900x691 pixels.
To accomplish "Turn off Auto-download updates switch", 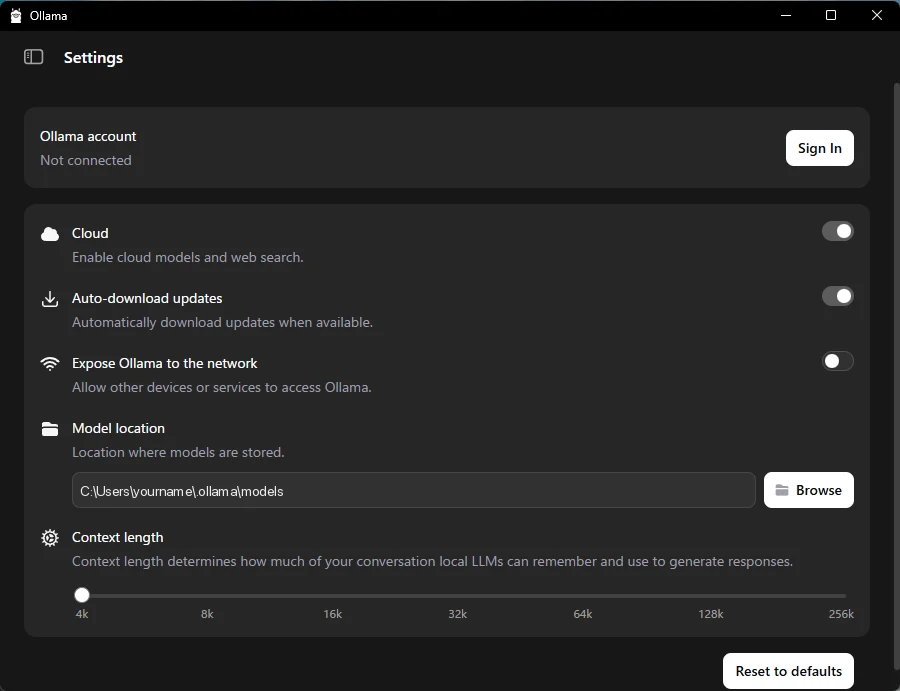I will click(x=837, y=296).
